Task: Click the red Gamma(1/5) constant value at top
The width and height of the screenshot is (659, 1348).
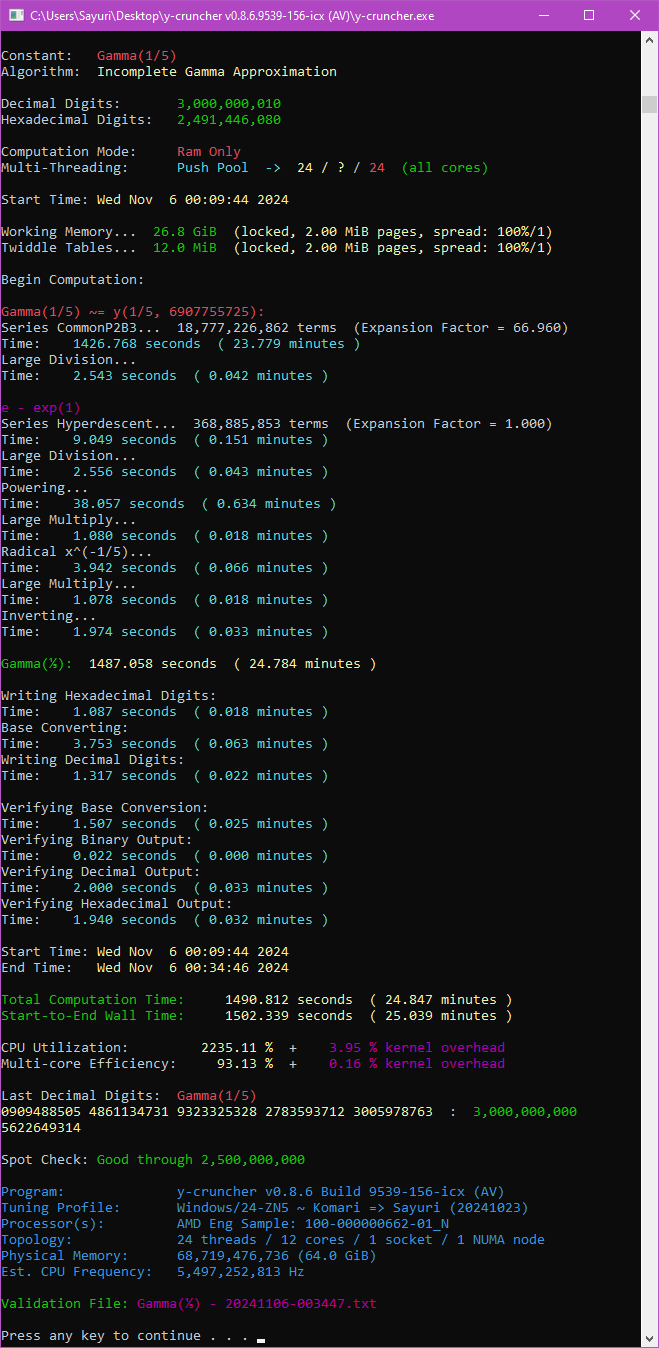Action: coord(137,56)
